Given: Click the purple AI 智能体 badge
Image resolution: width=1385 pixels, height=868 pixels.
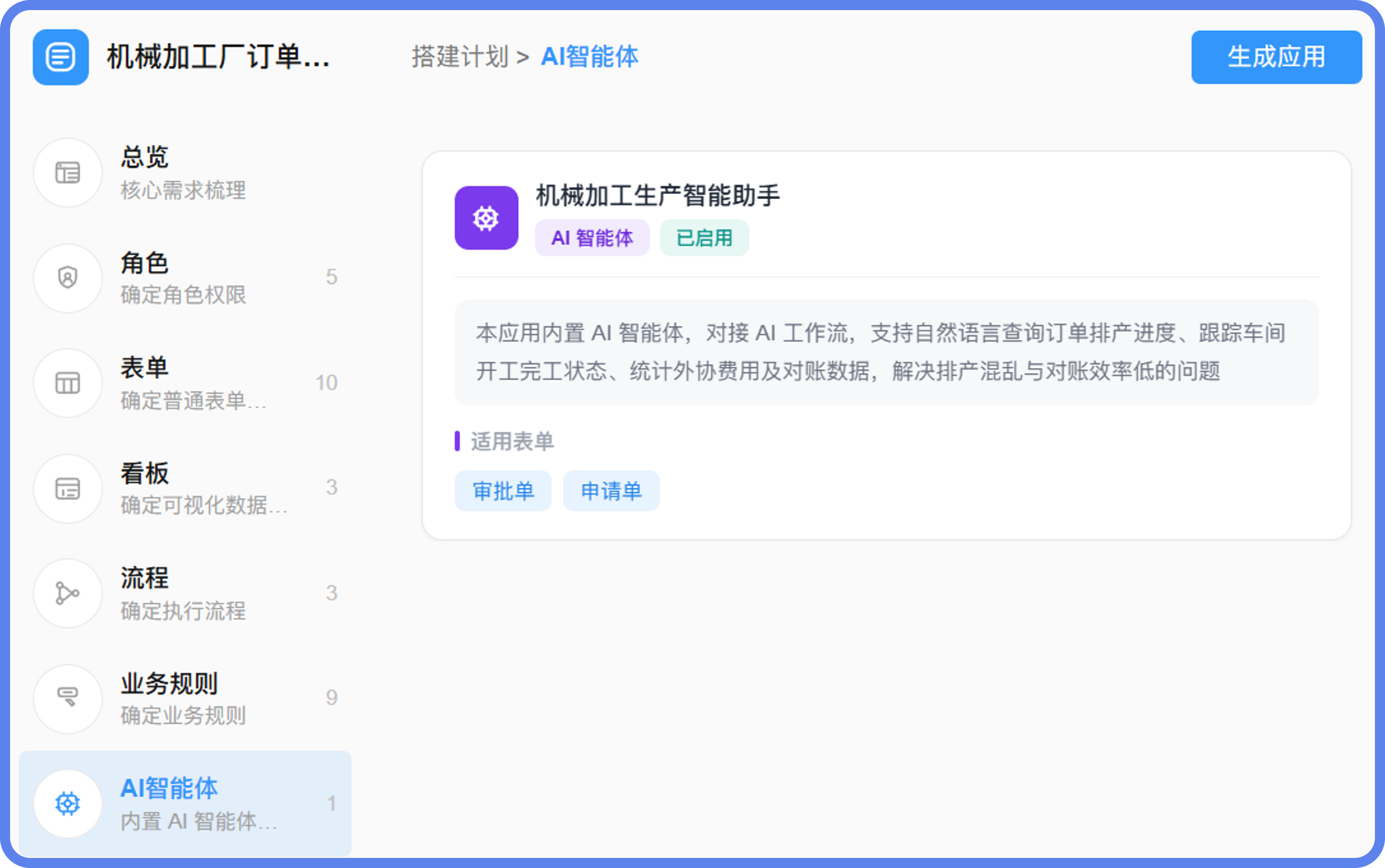Looking at the screenshot, I should pos(592,238).
